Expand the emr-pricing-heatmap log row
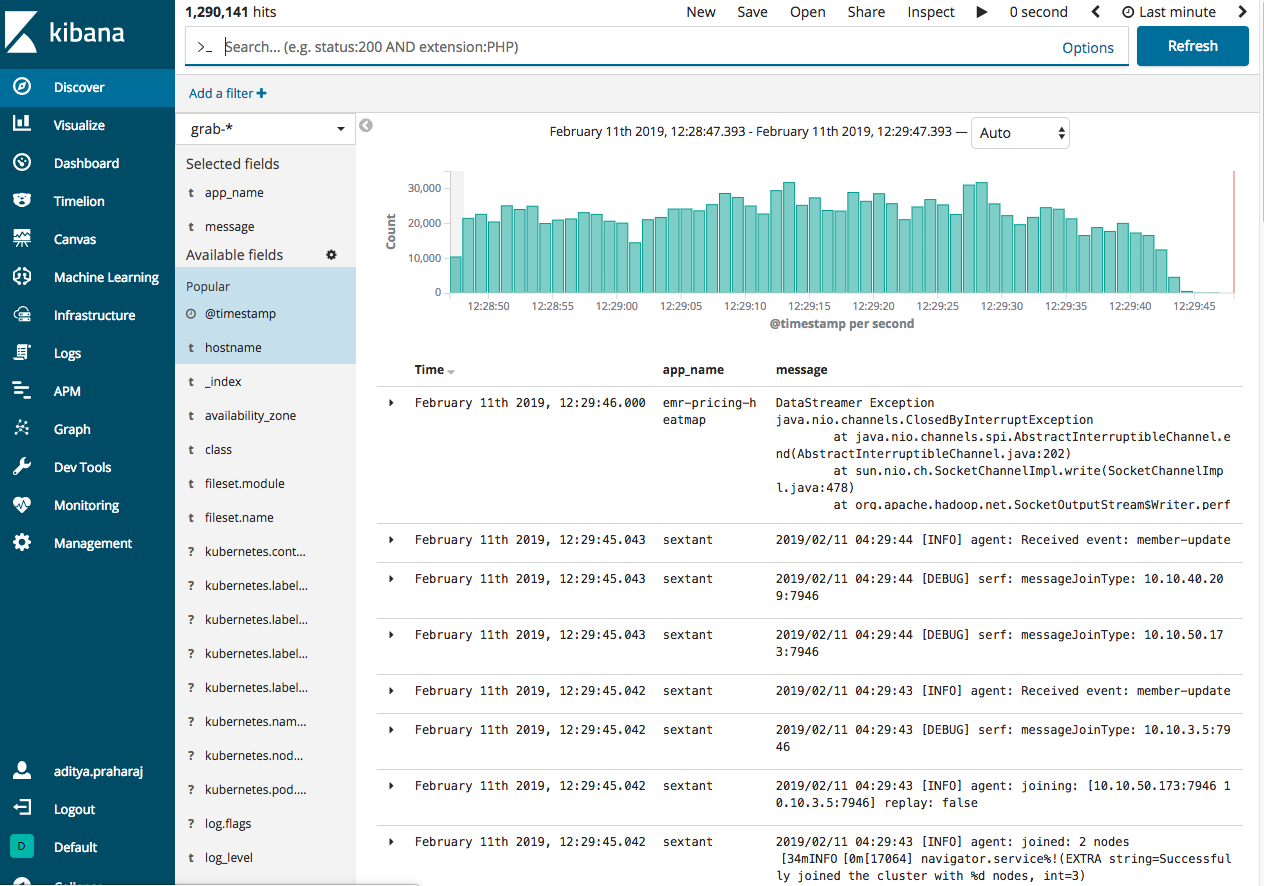The width and height of the screenshot is (1264, 886). tap(391, 403)
